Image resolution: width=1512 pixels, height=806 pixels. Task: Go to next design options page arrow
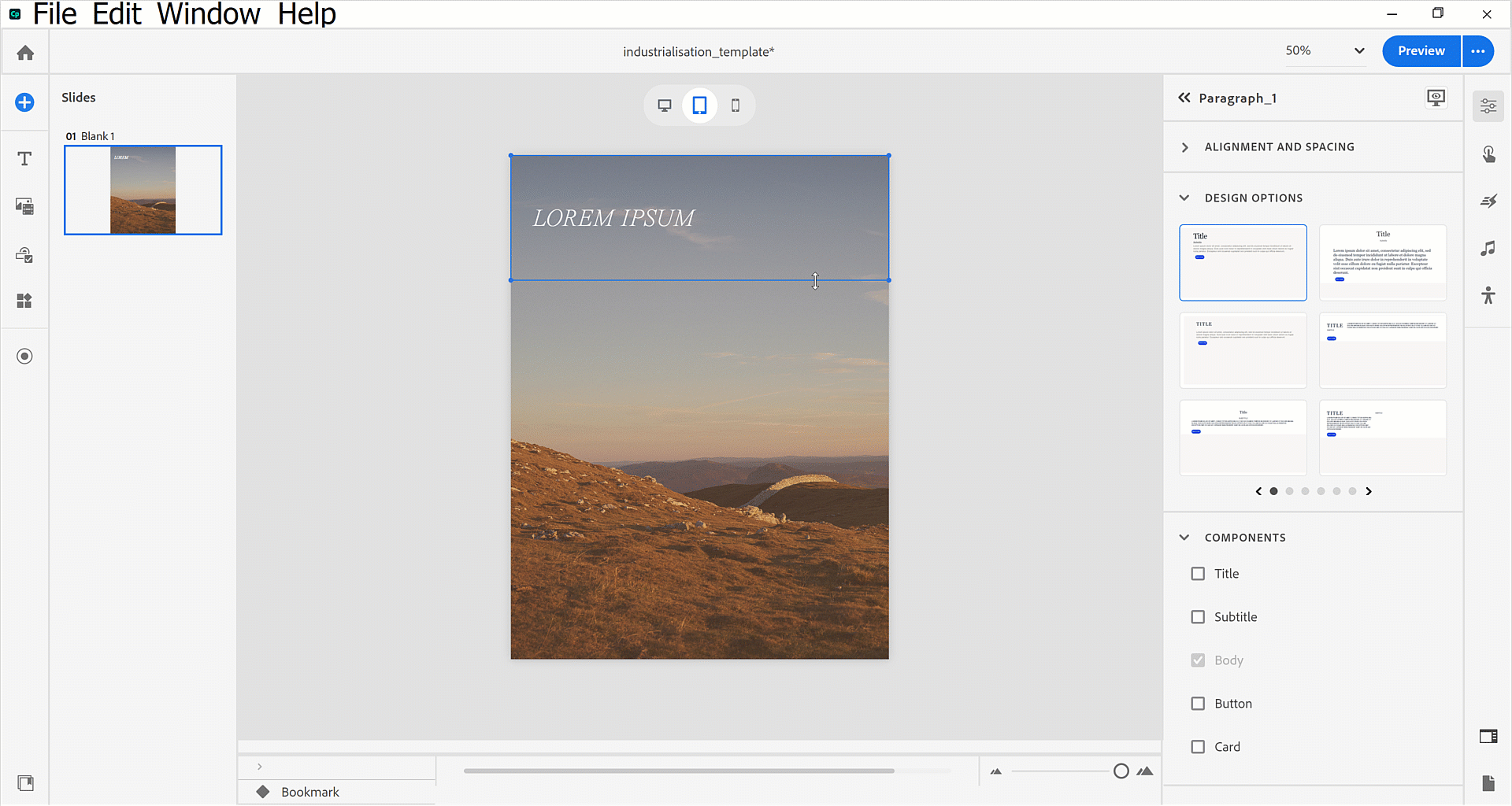click(1369, 491)
